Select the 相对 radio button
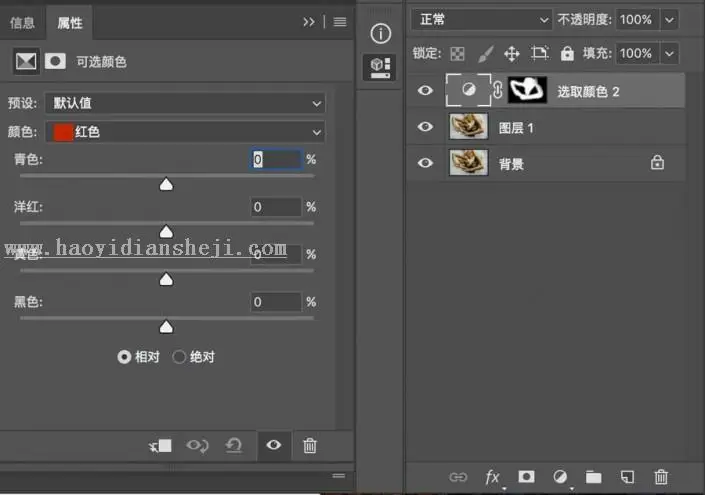The width and height of the screenshot is (705, 495). click(124, 357)
